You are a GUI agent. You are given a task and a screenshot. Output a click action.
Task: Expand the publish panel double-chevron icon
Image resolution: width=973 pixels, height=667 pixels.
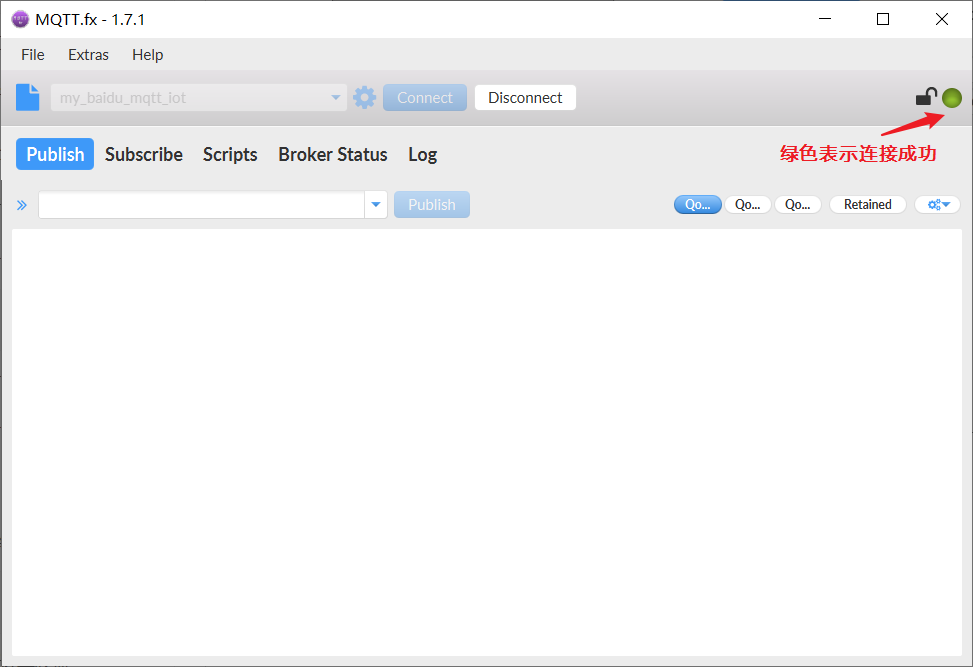tap(22, 205)
